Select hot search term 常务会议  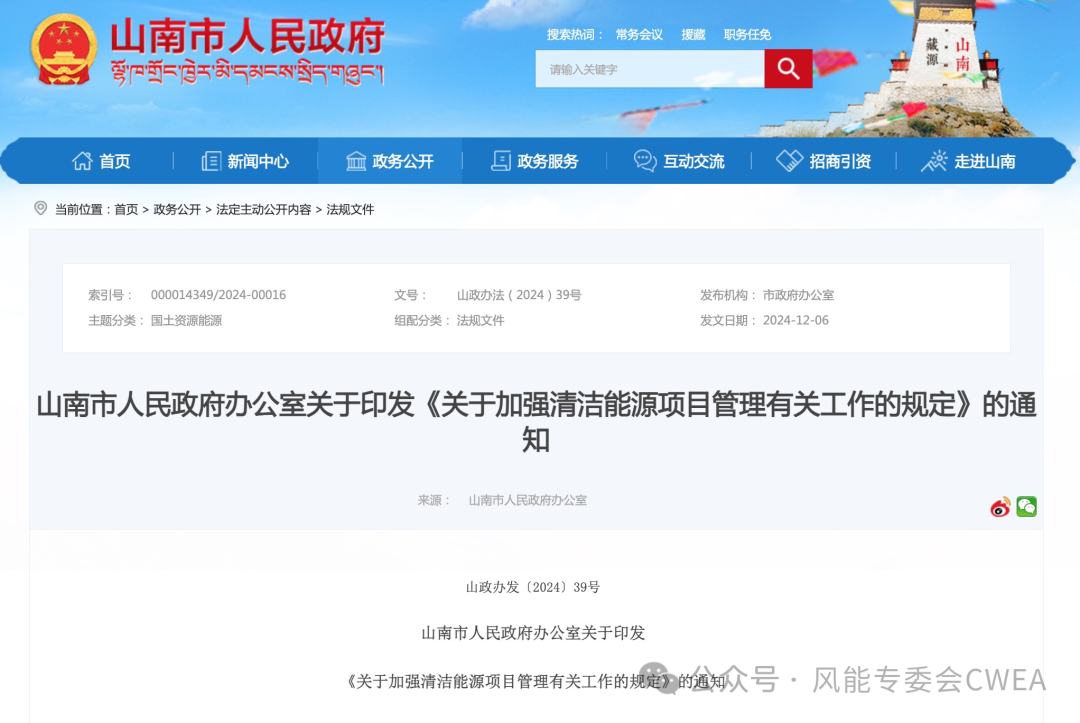pos(639,35)
